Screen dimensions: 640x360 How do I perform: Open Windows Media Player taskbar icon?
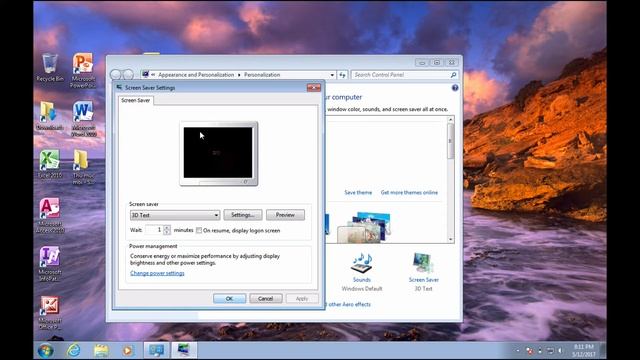tap(127, 350)
